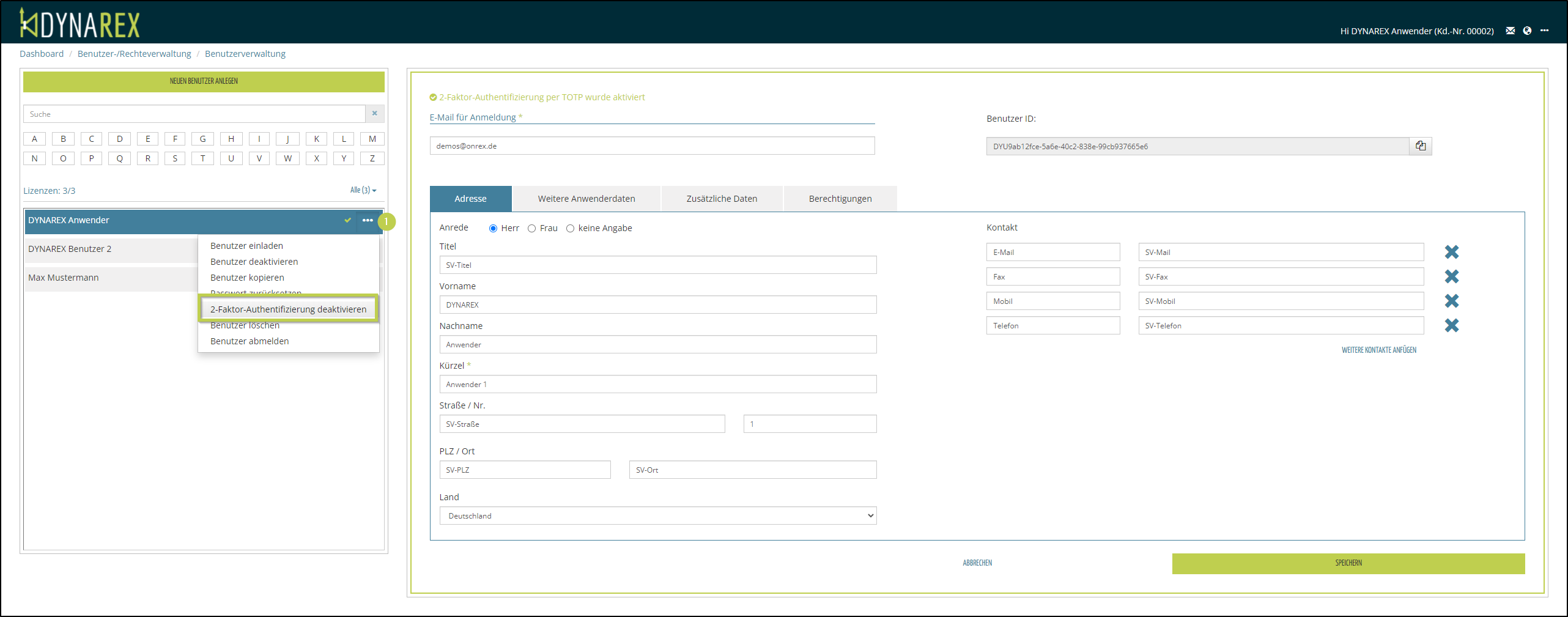Clear the search field with X icon
The image size is (1568, 617).
tap(374, 114)
